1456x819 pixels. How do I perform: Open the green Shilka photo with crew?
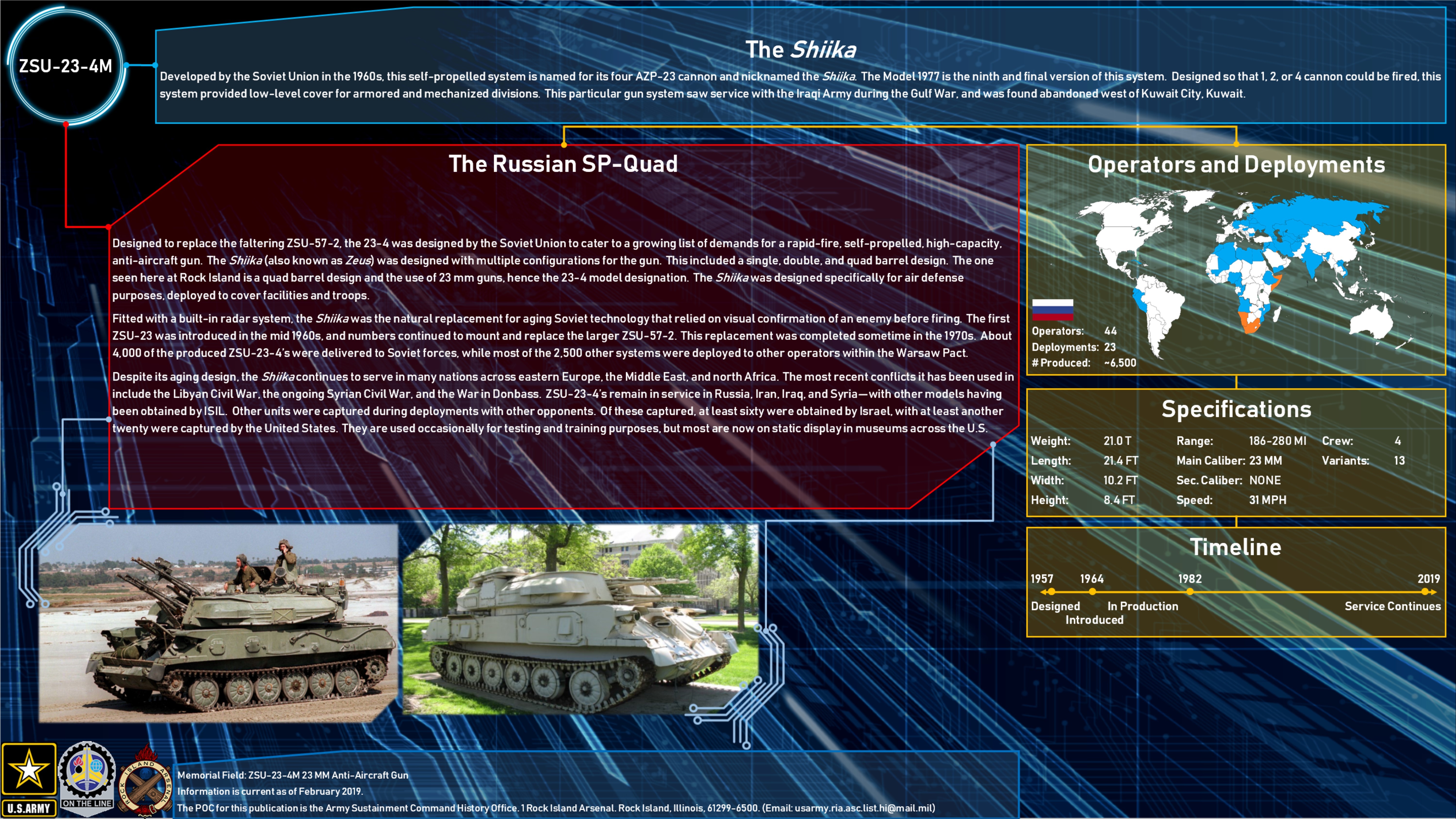[x=218, y=623]
